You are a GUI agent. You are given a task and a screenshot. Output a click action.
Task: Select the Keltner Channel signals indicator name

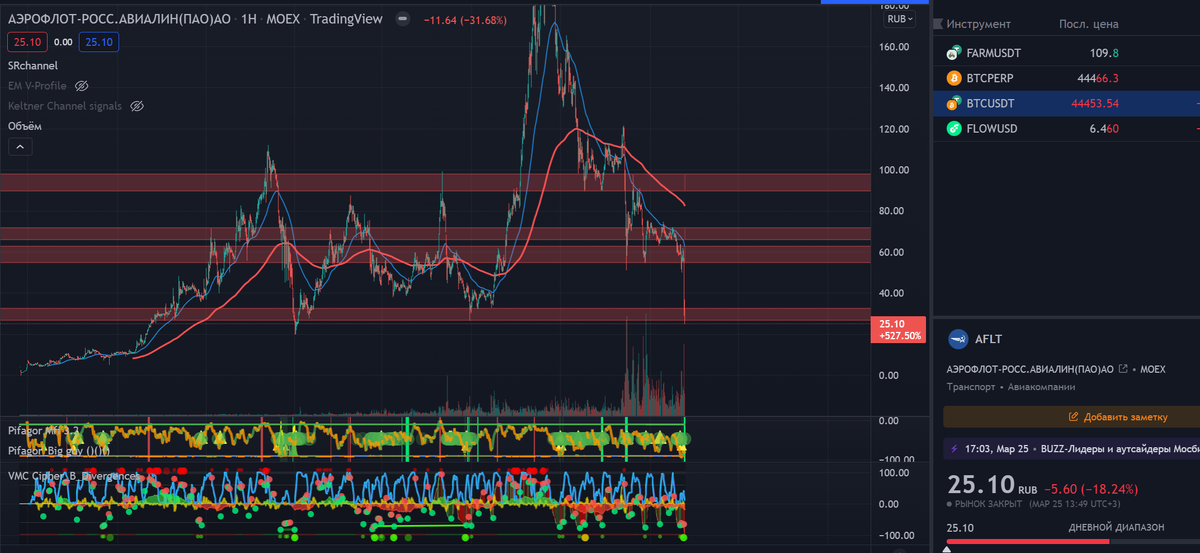65,106
